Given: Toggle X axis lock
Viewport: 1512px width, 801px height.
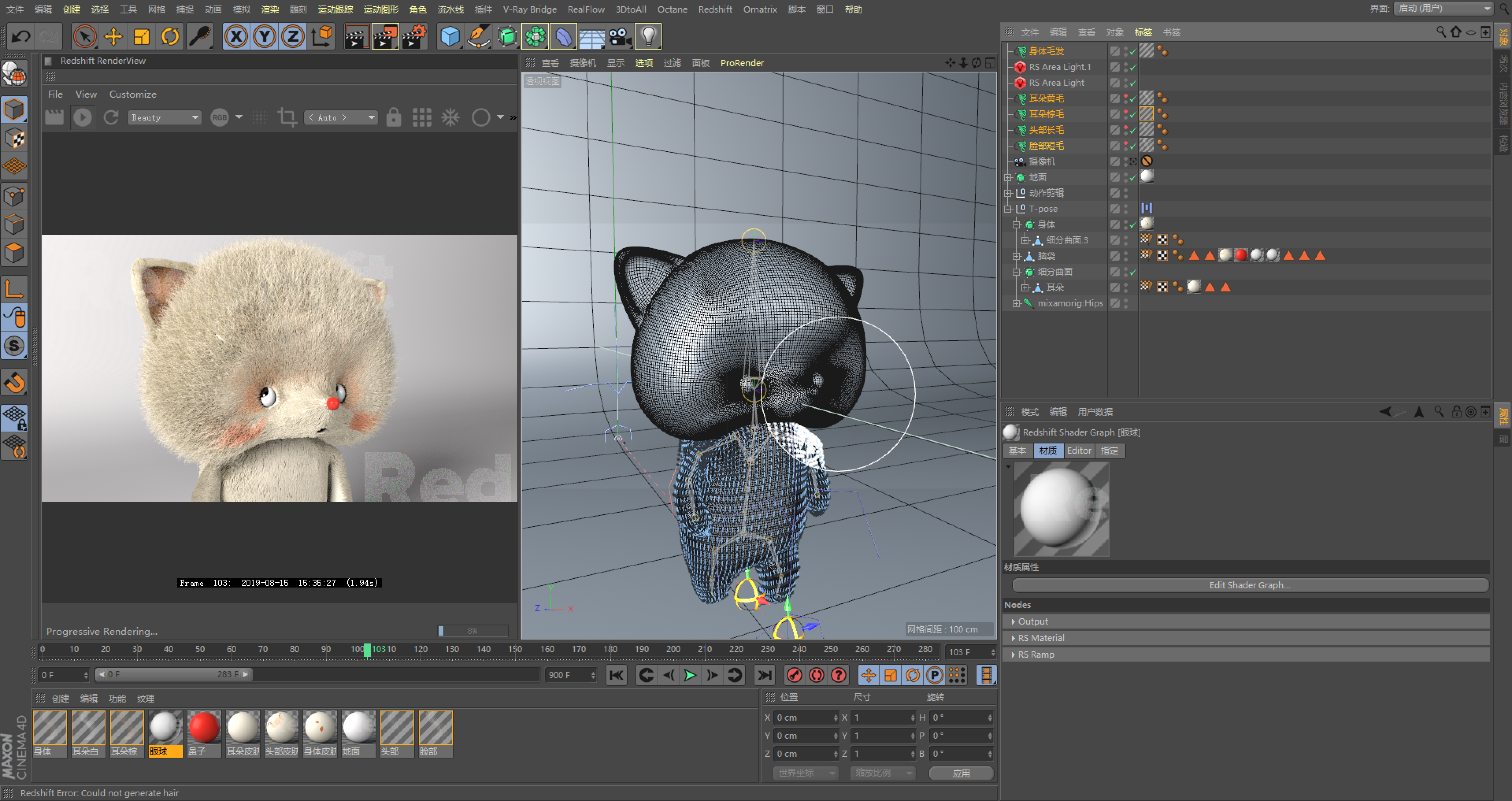Looking at the screenshot, I should 236,36.
